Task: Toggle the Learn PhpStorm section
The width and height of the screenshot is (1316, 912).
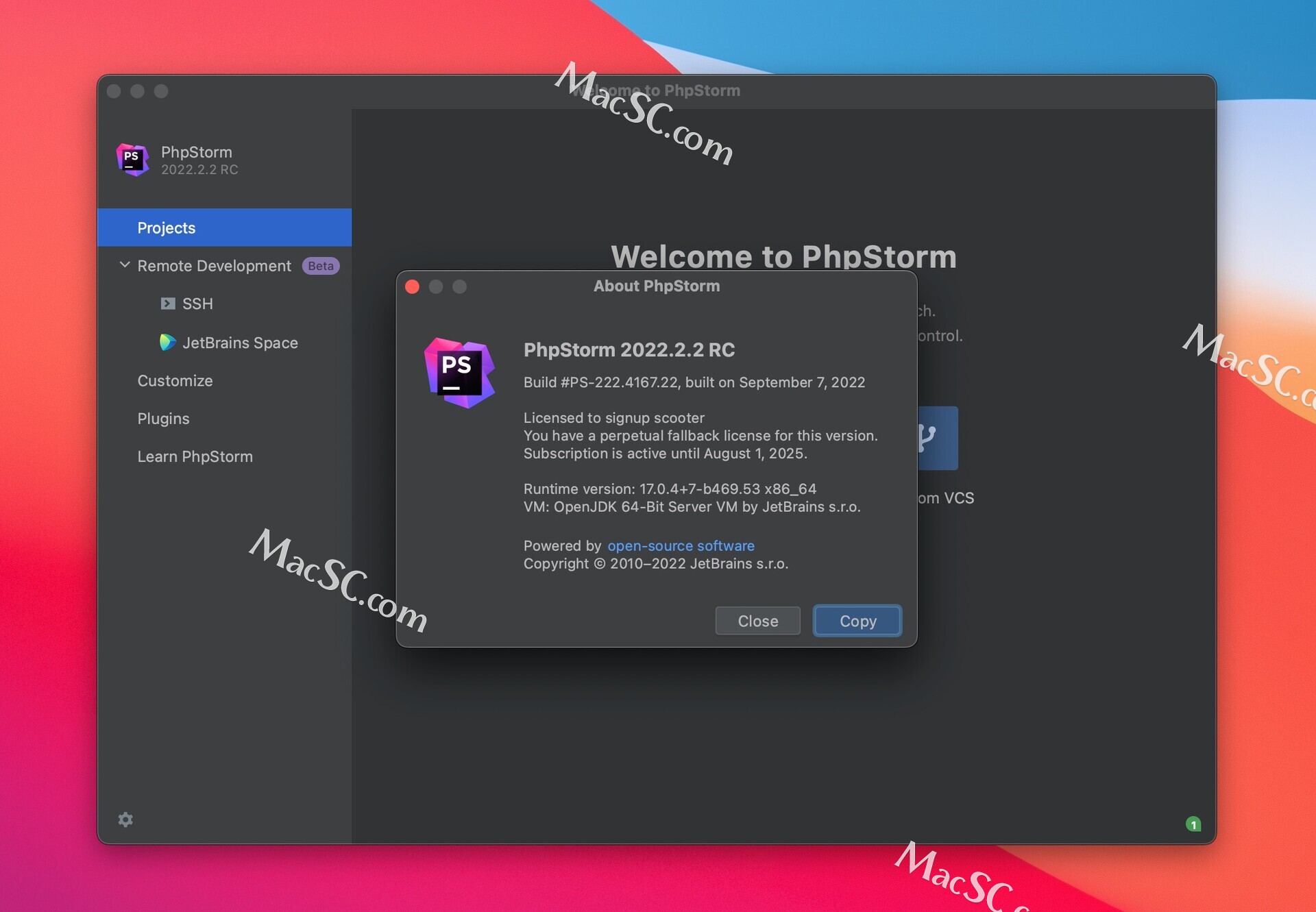Action: coord(195,456)
